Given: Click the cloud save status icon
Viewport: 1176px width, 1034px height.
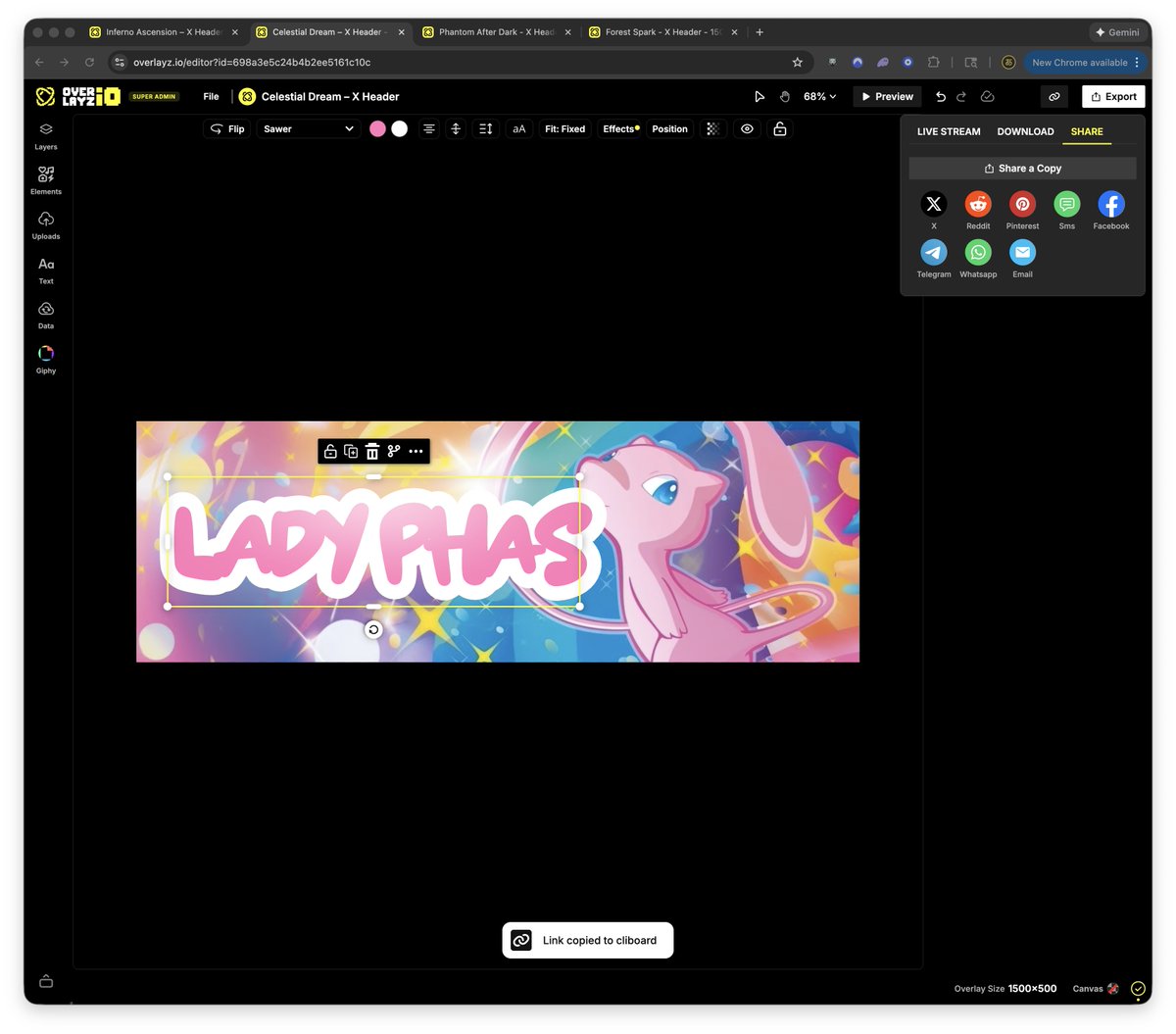Looking at the screenshot, I should 988,97.
